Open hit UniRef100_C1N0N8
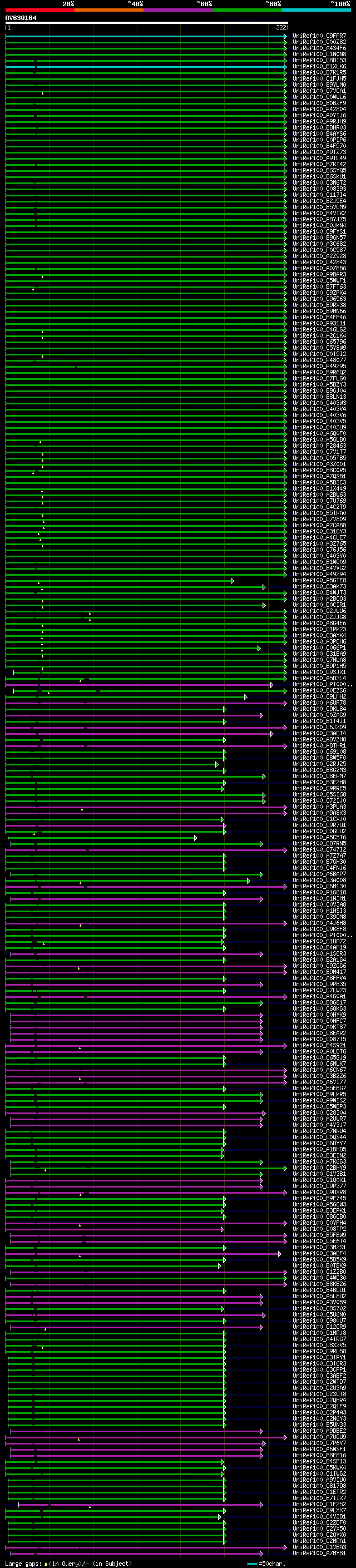This screenshot has height=1568, width=356. (319, 54)
